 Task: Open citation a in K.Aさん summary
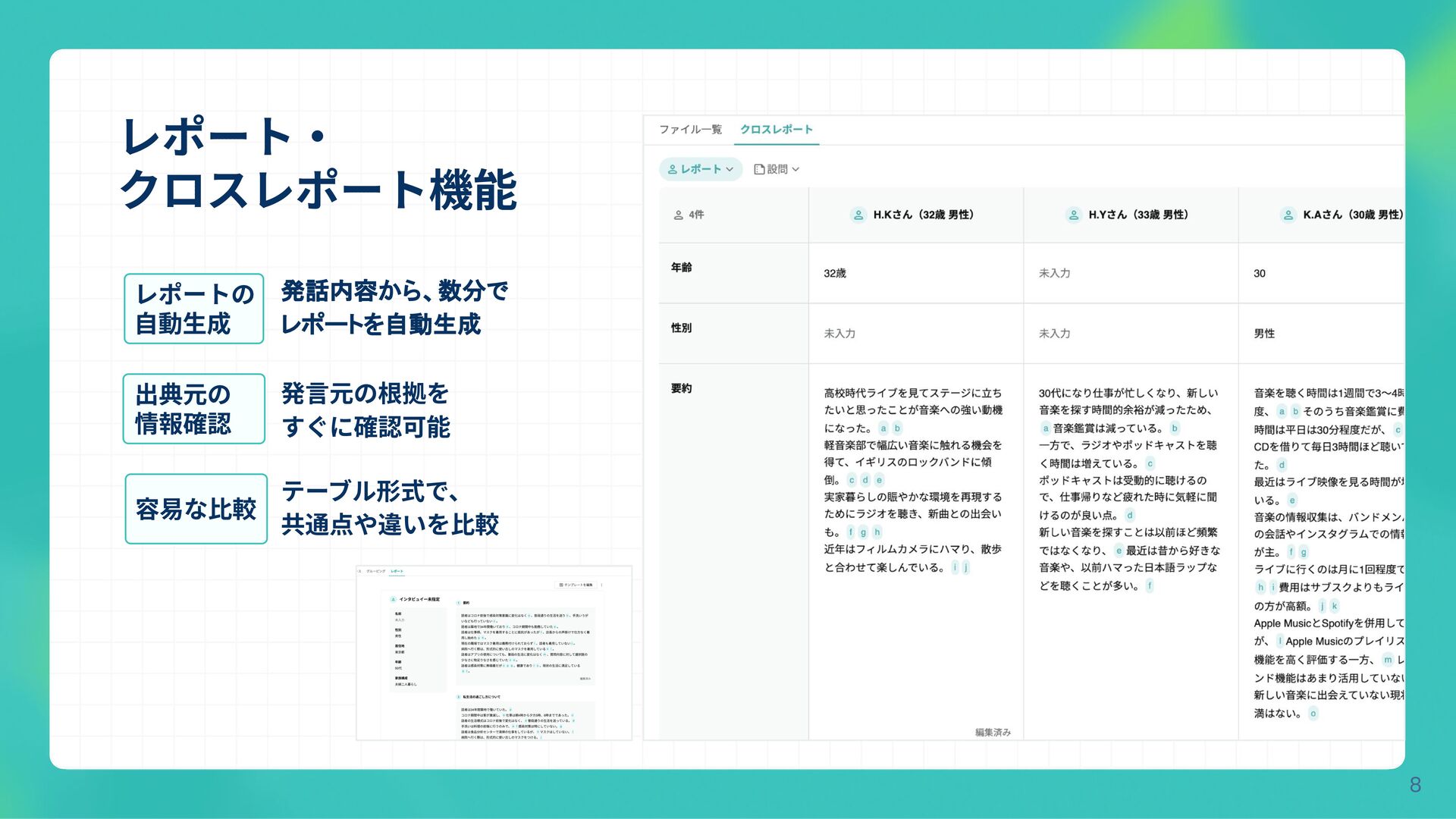pos(1282,412)
